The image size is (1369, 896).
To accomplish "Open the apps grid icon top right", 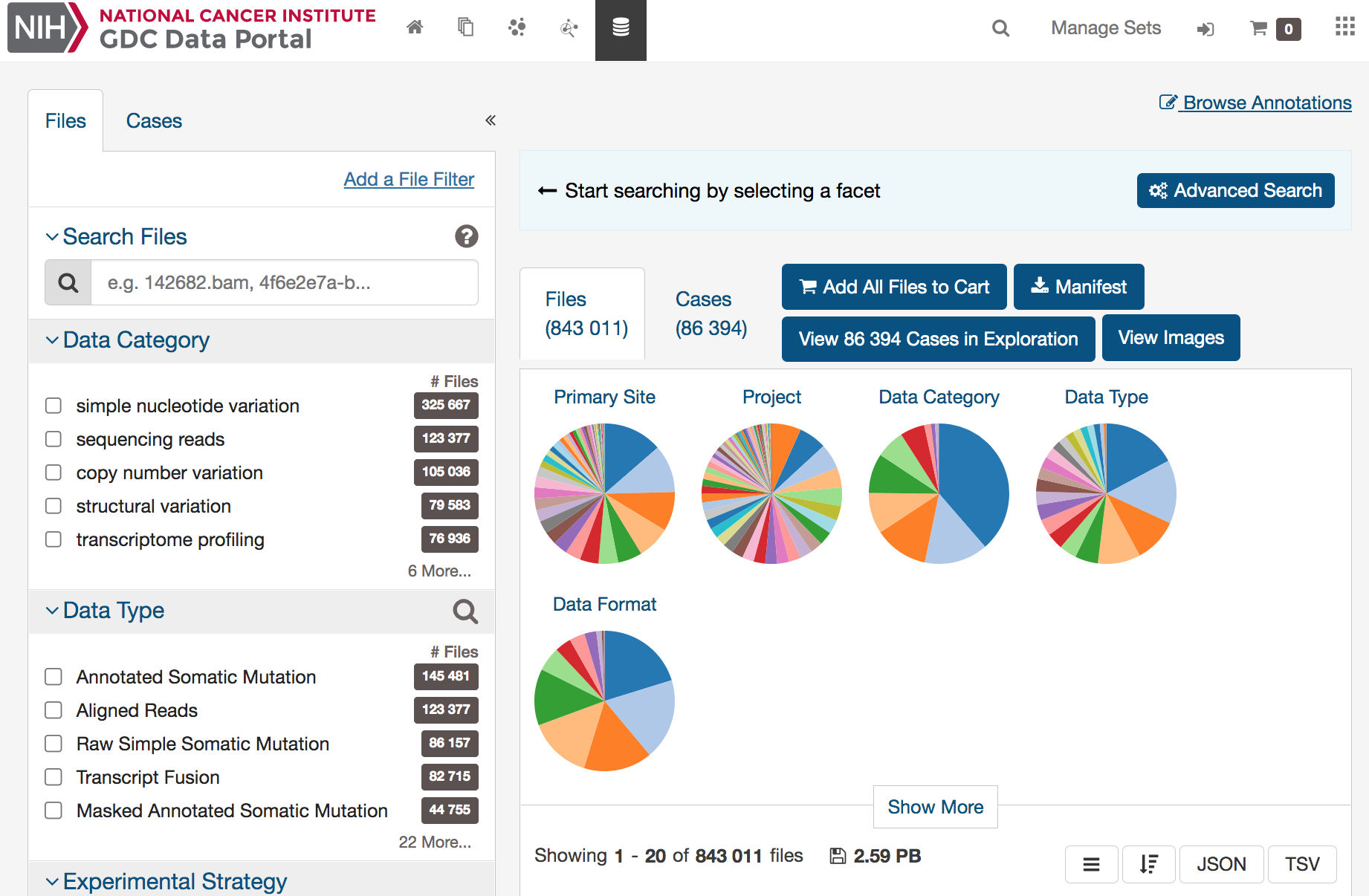I will pos(1344,27).
